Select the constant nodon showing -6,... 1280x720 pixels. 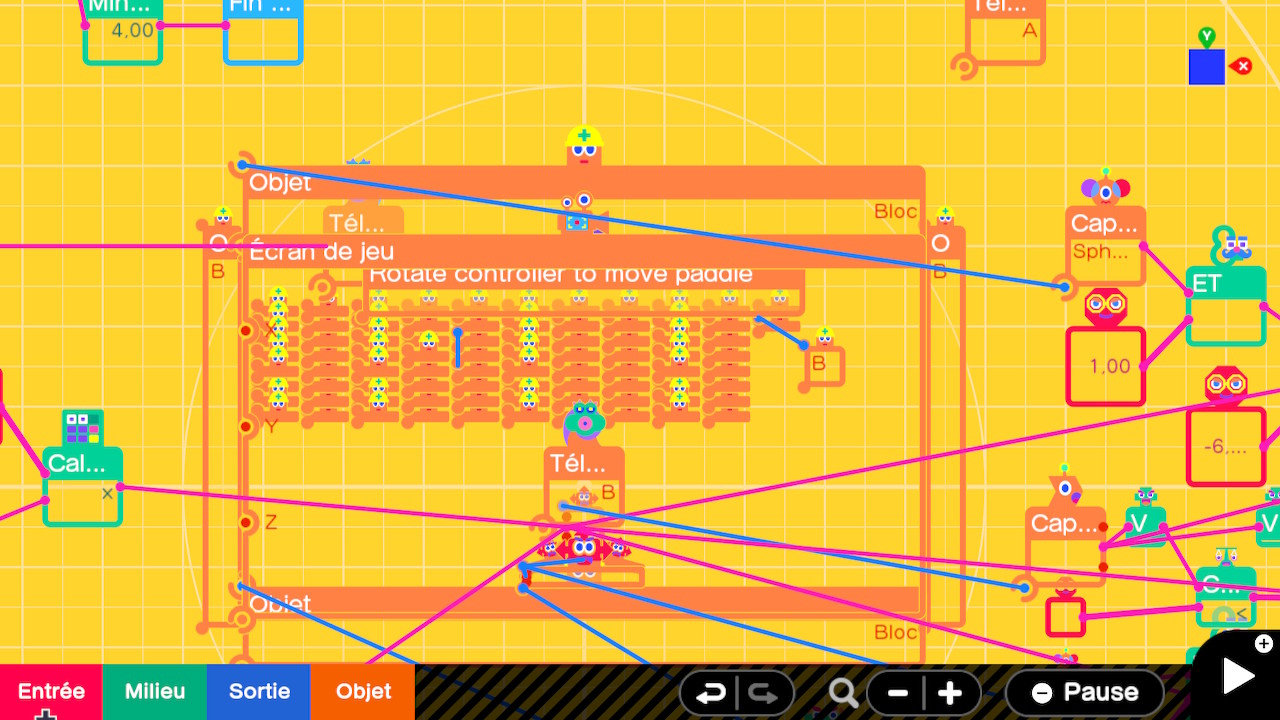(x=1226, y=446)
